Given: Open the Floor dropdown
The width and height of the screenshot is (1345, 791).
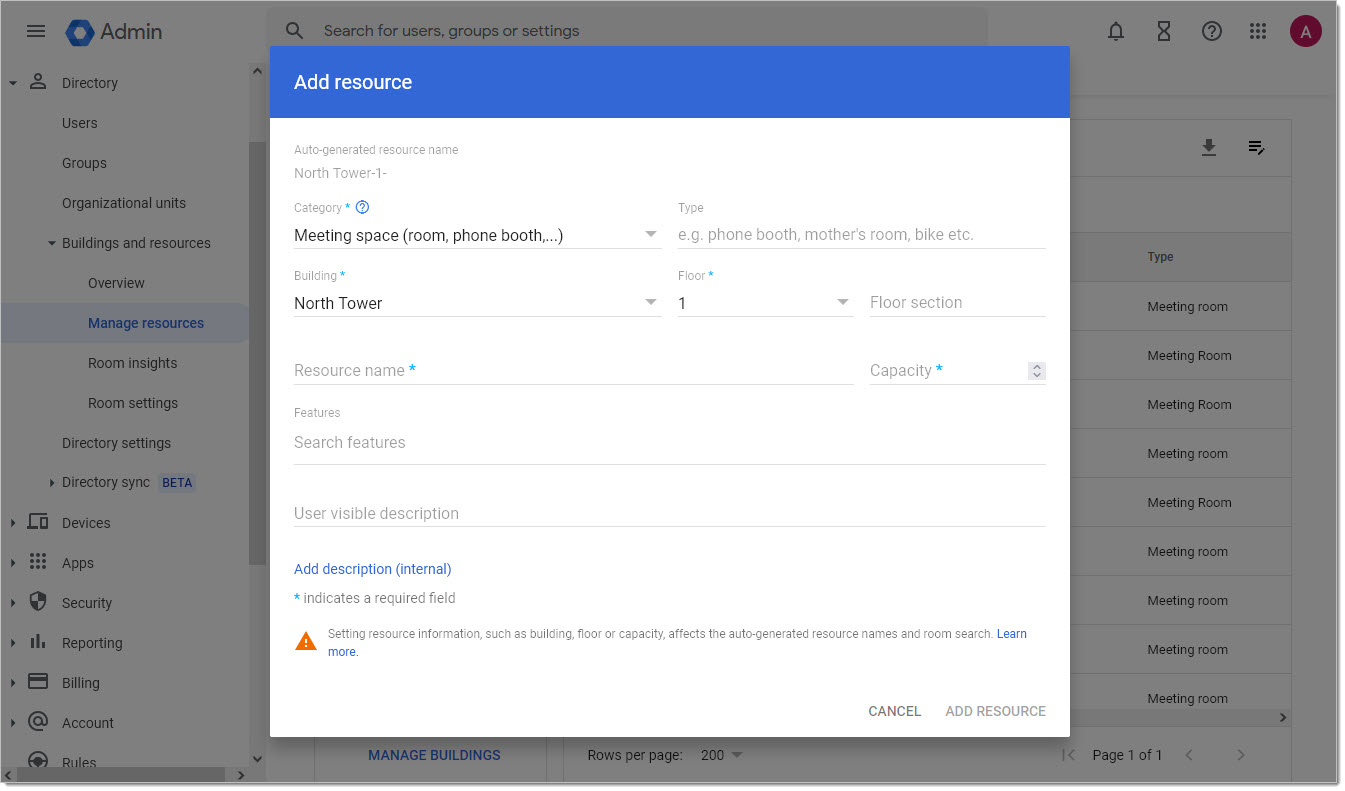Looking at the screenshot, I should coord(764,303).
